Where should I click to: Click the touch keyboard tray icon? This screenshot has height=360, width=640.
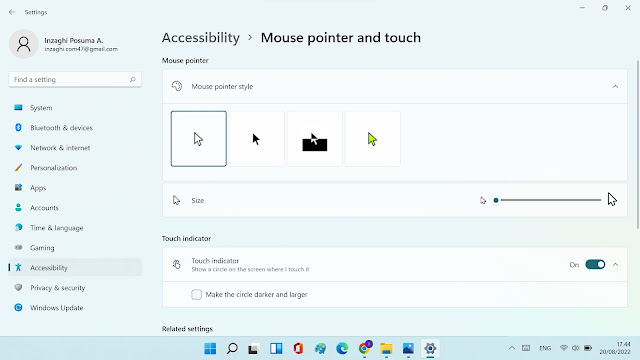[526, 348]
